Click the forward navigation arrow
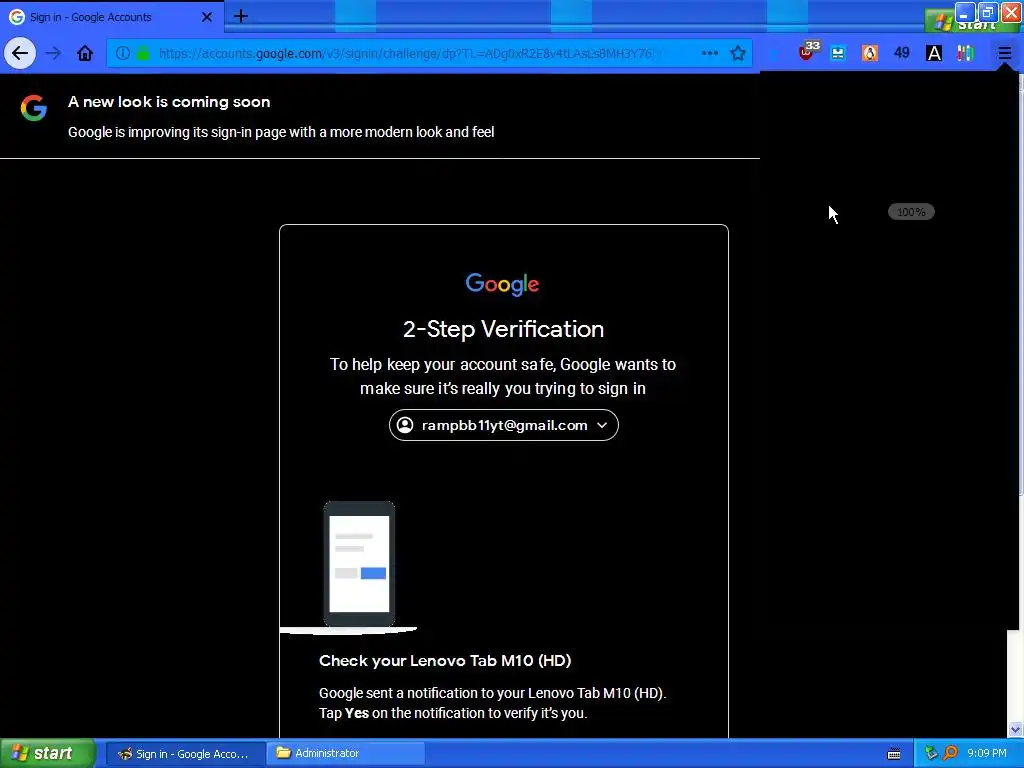 (x=53, y=53)
